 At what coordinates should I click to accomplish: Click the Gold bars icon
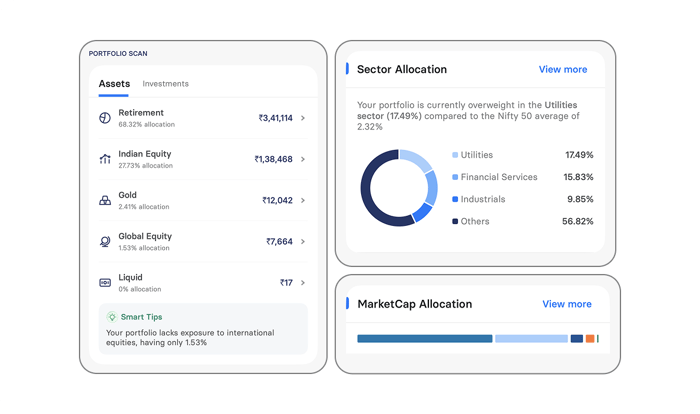(105, 200)
